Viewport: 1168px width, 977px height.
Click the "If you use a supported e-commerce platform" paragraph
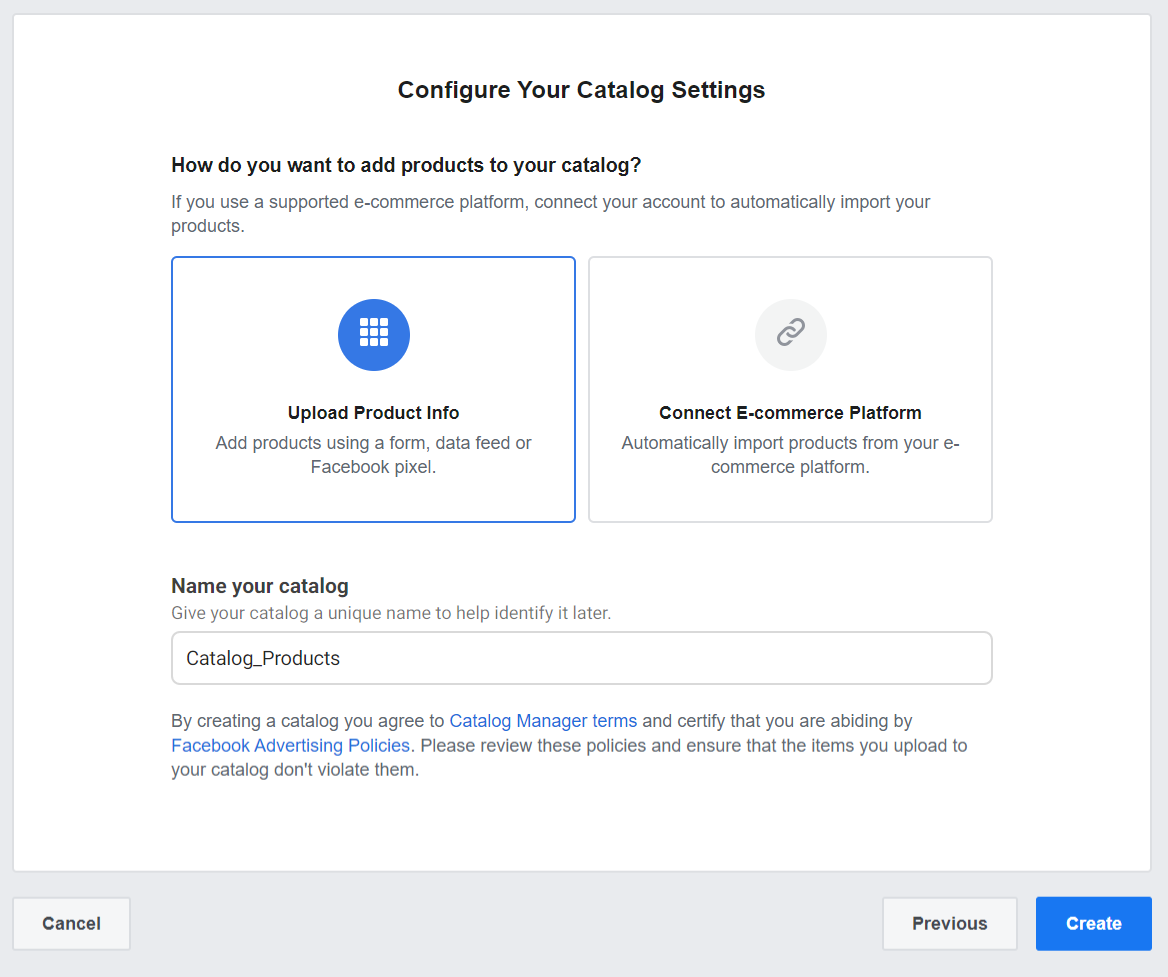[550, 202]
